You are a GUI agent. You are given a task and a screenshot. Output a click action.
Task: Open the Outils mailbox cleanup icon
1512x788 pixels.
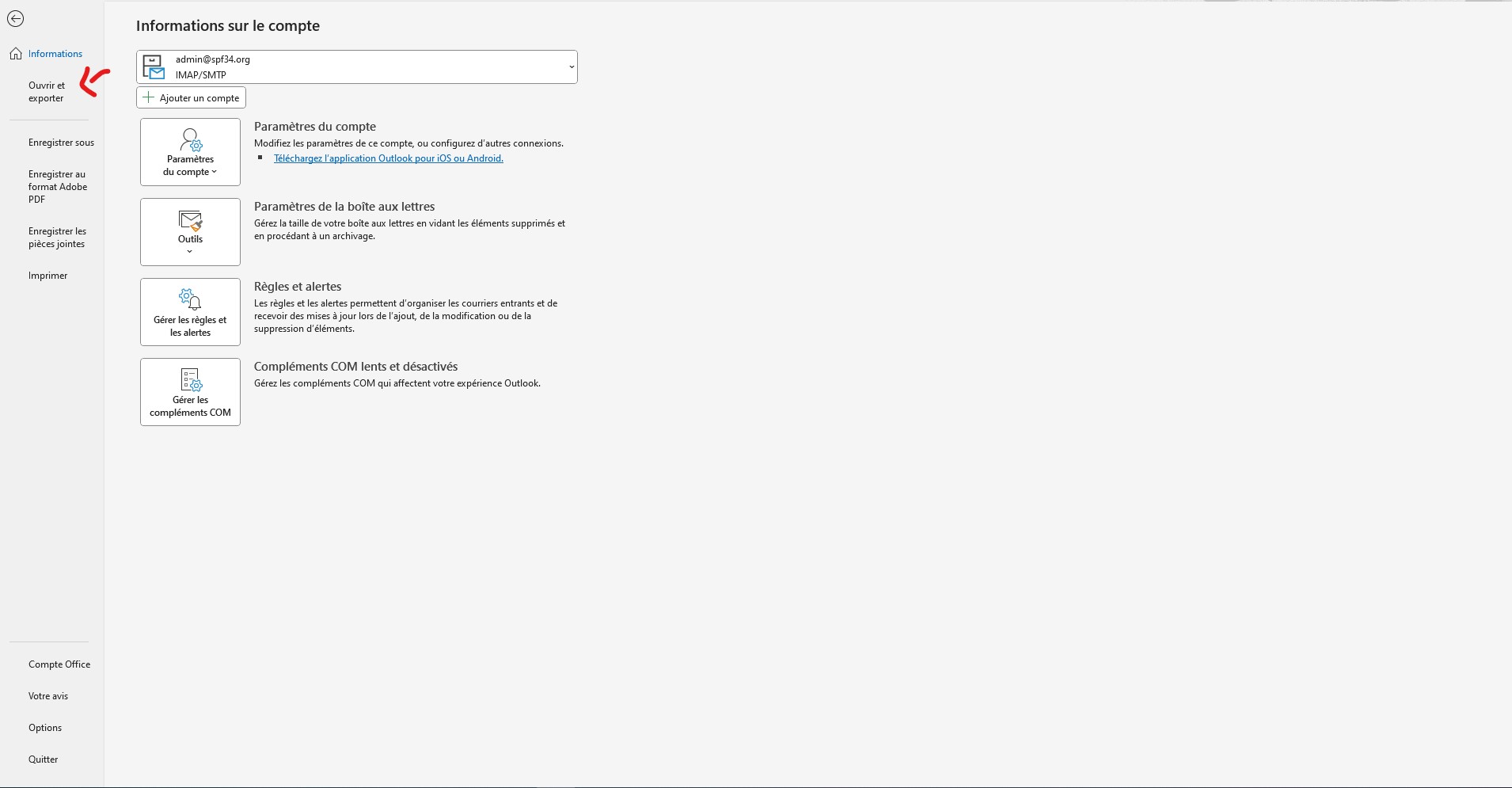[x=190, y=221]
